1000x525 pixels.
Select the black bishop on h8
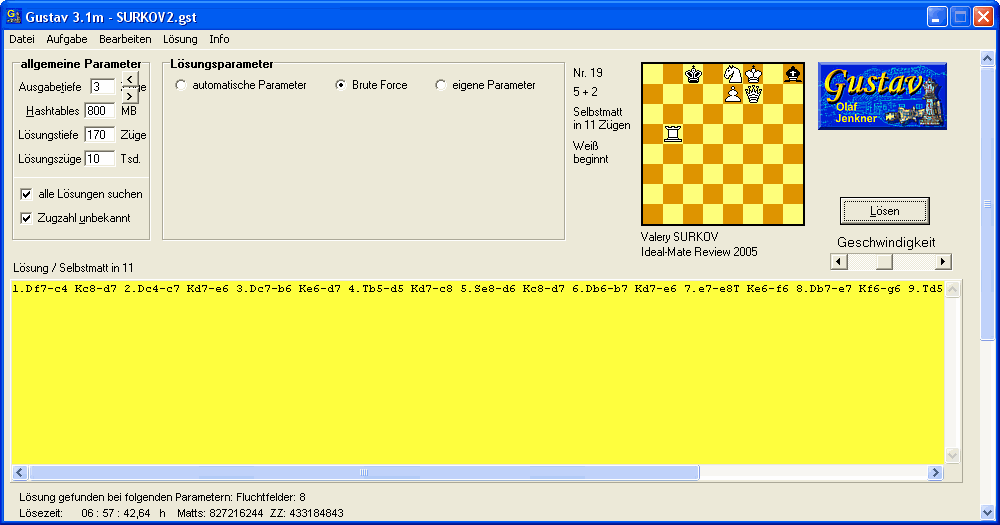[793, 74]
